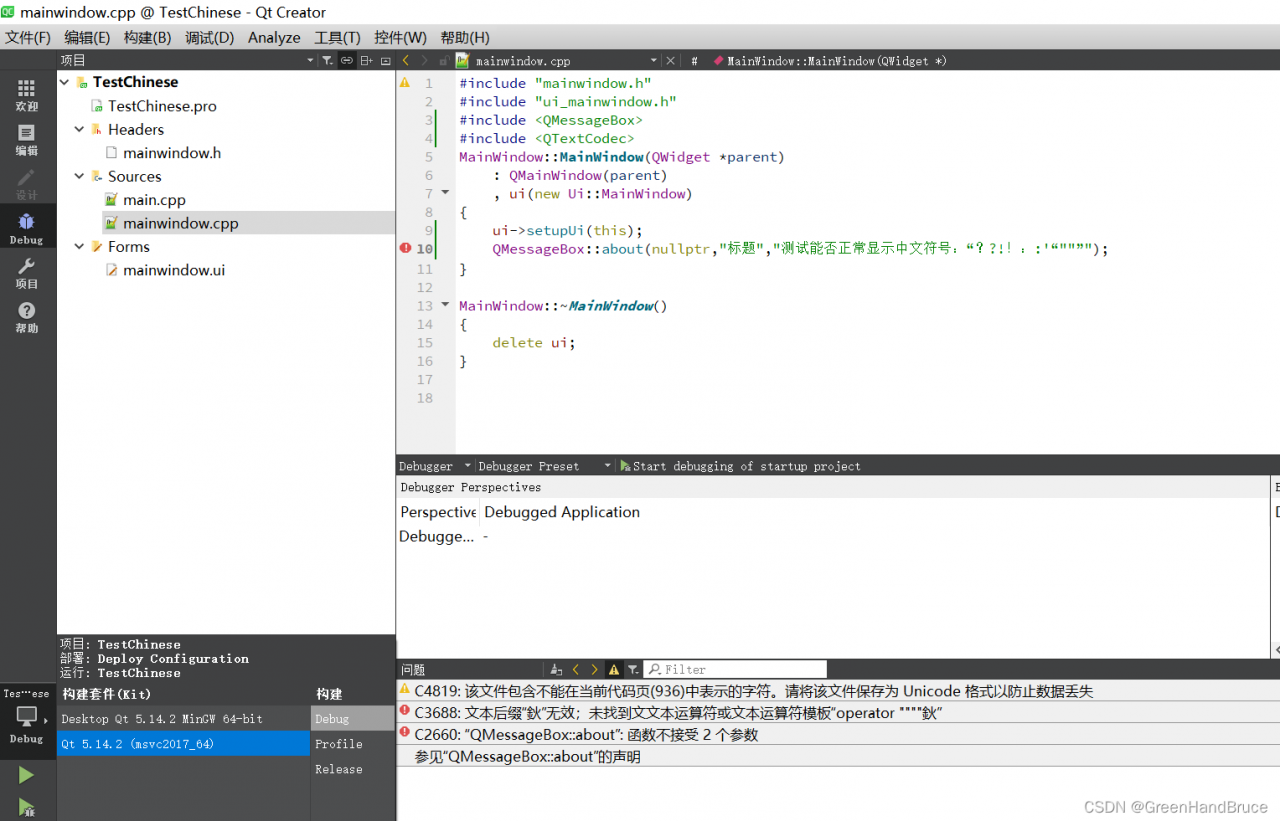Click the Start Debugging run icon
Screen dimensions: 1280x821
[x=27, y=808]
